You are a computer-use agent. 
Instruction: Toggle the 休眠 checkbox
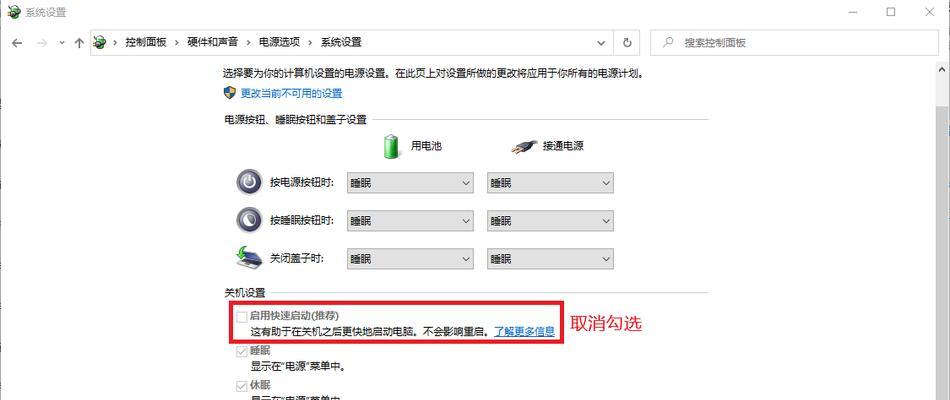(x=242, y=385)
